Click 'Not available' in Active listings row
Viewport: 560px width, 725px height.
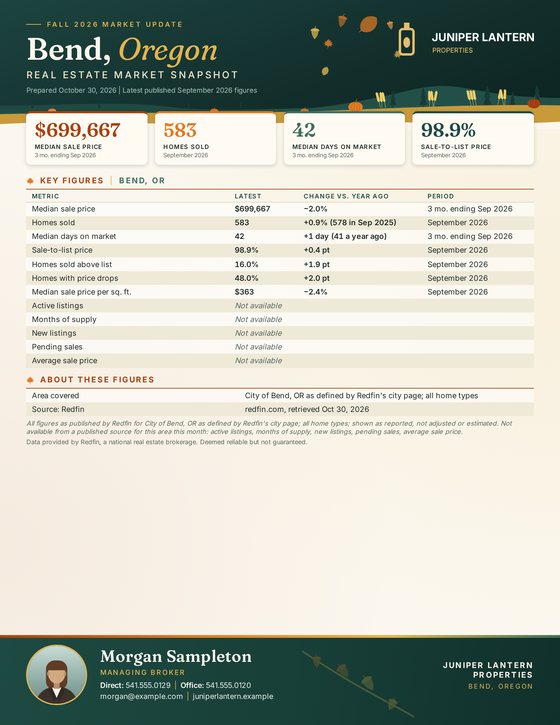point(258,306)
